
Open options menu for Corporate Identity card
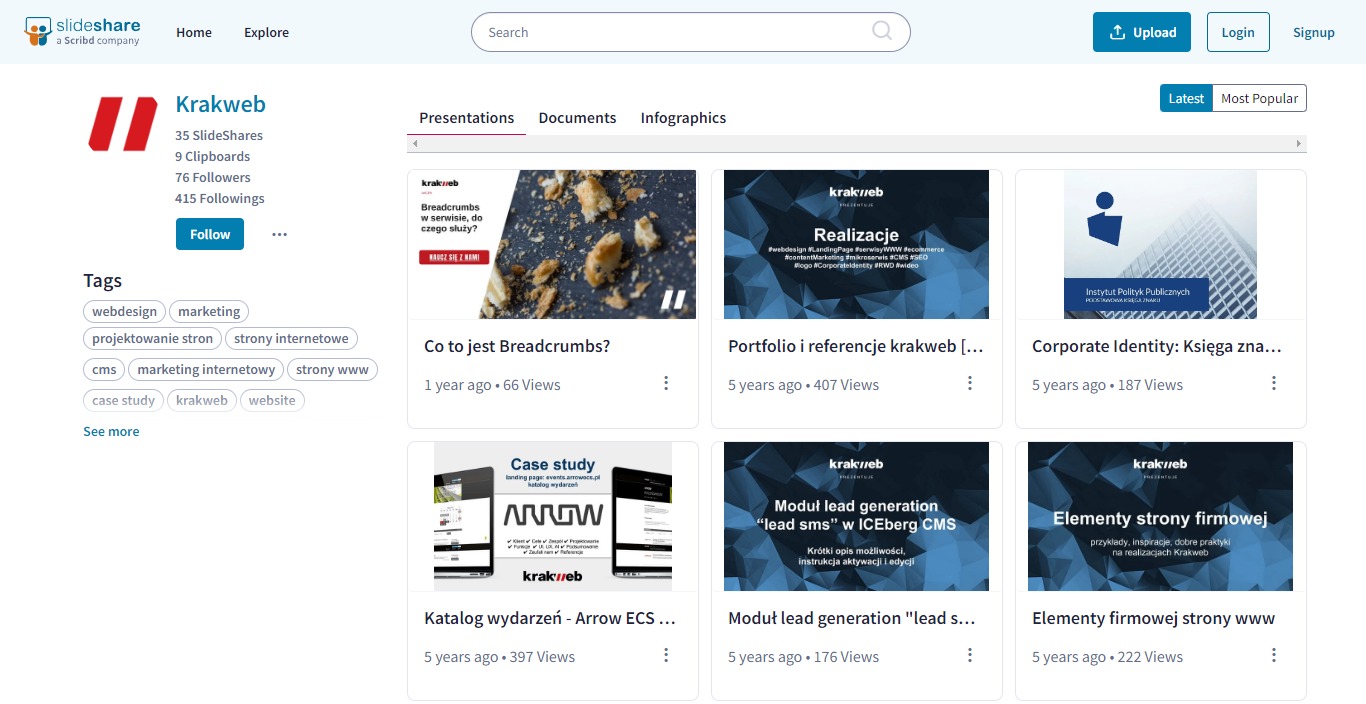point(1274,383)
